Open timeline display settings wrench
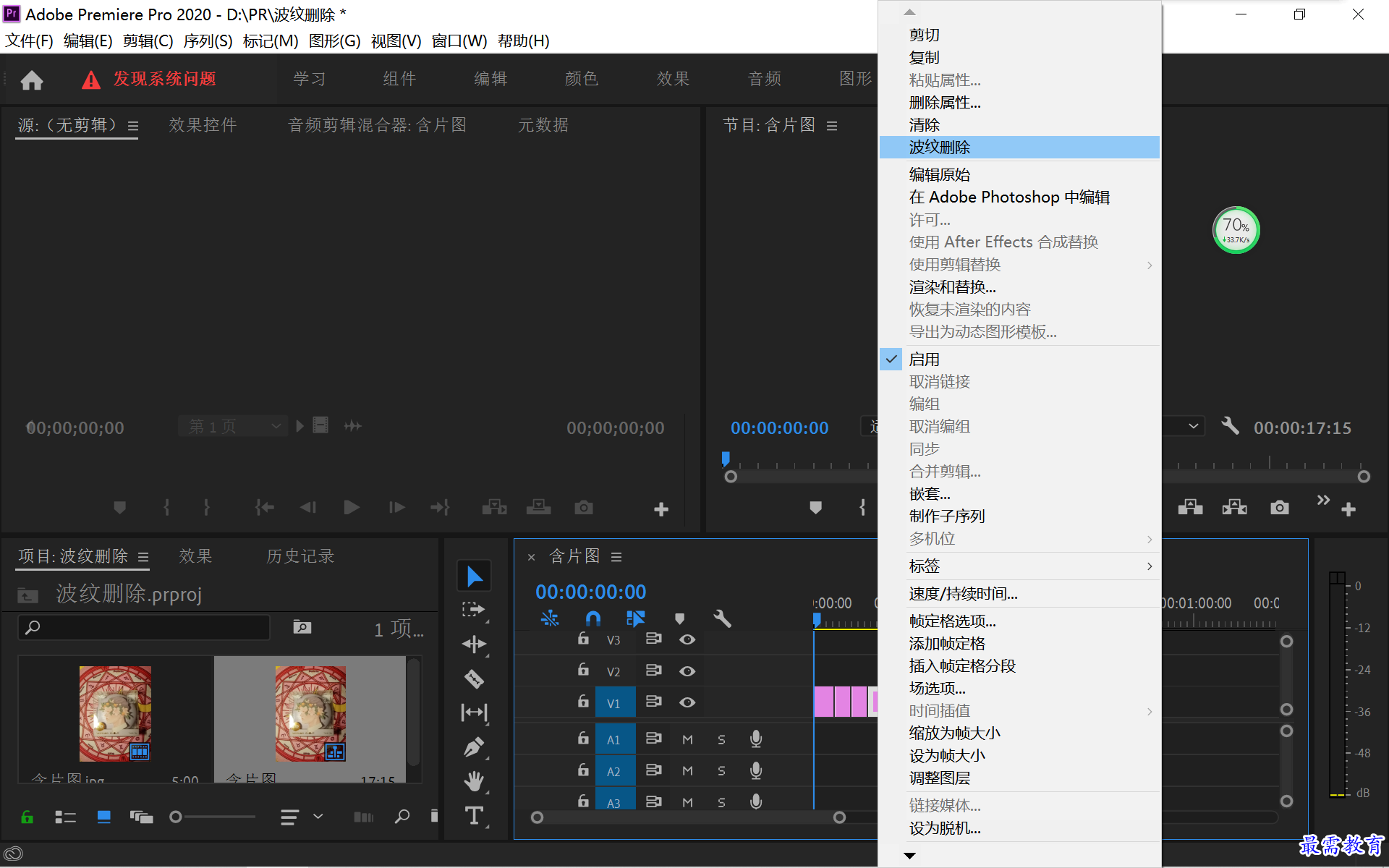Image resolution: width=1389 pixels, height=868 pixels. click(722, 618)
